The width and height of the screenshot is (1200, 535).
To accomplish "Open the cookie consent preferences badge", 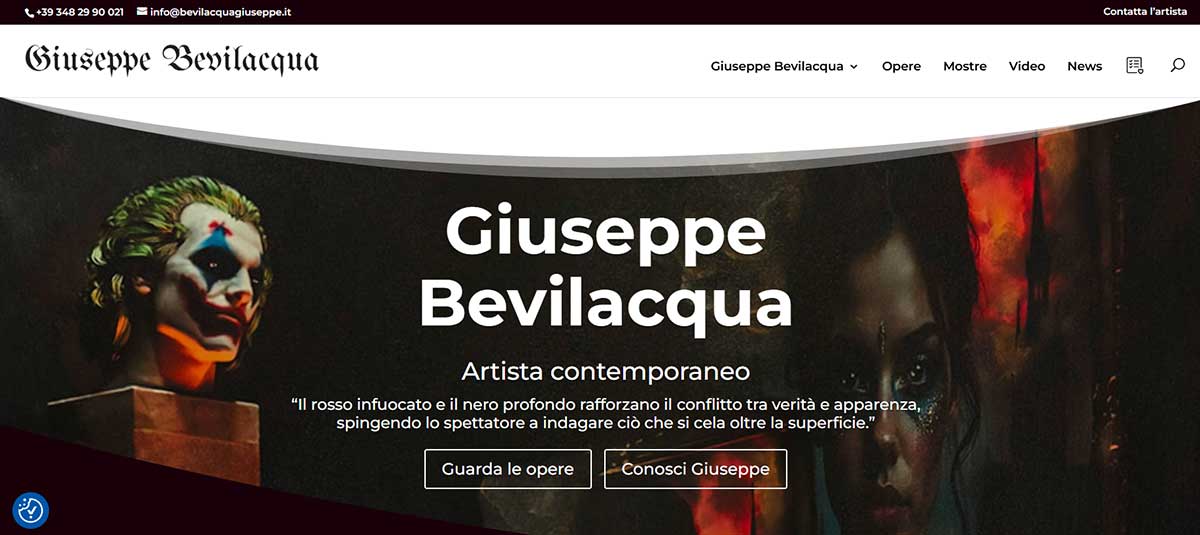I will (31, 510).
